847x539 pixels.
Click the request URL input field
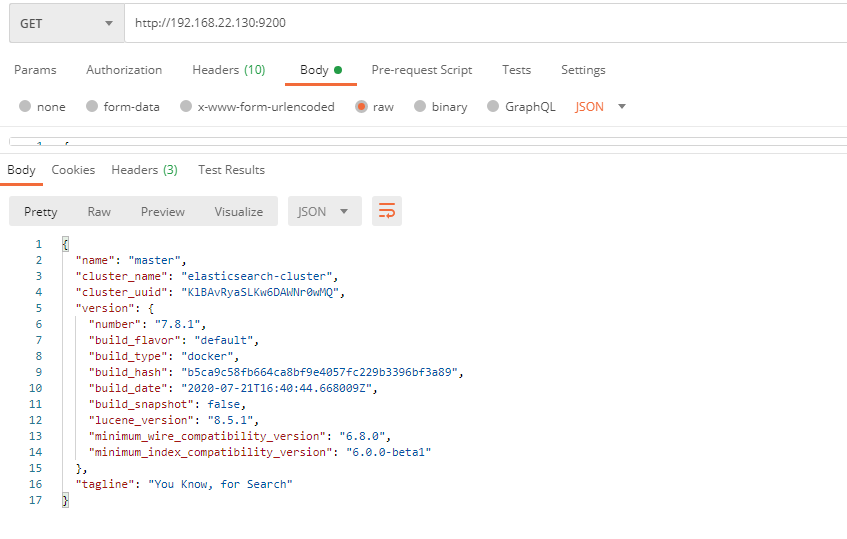(486, 23)
